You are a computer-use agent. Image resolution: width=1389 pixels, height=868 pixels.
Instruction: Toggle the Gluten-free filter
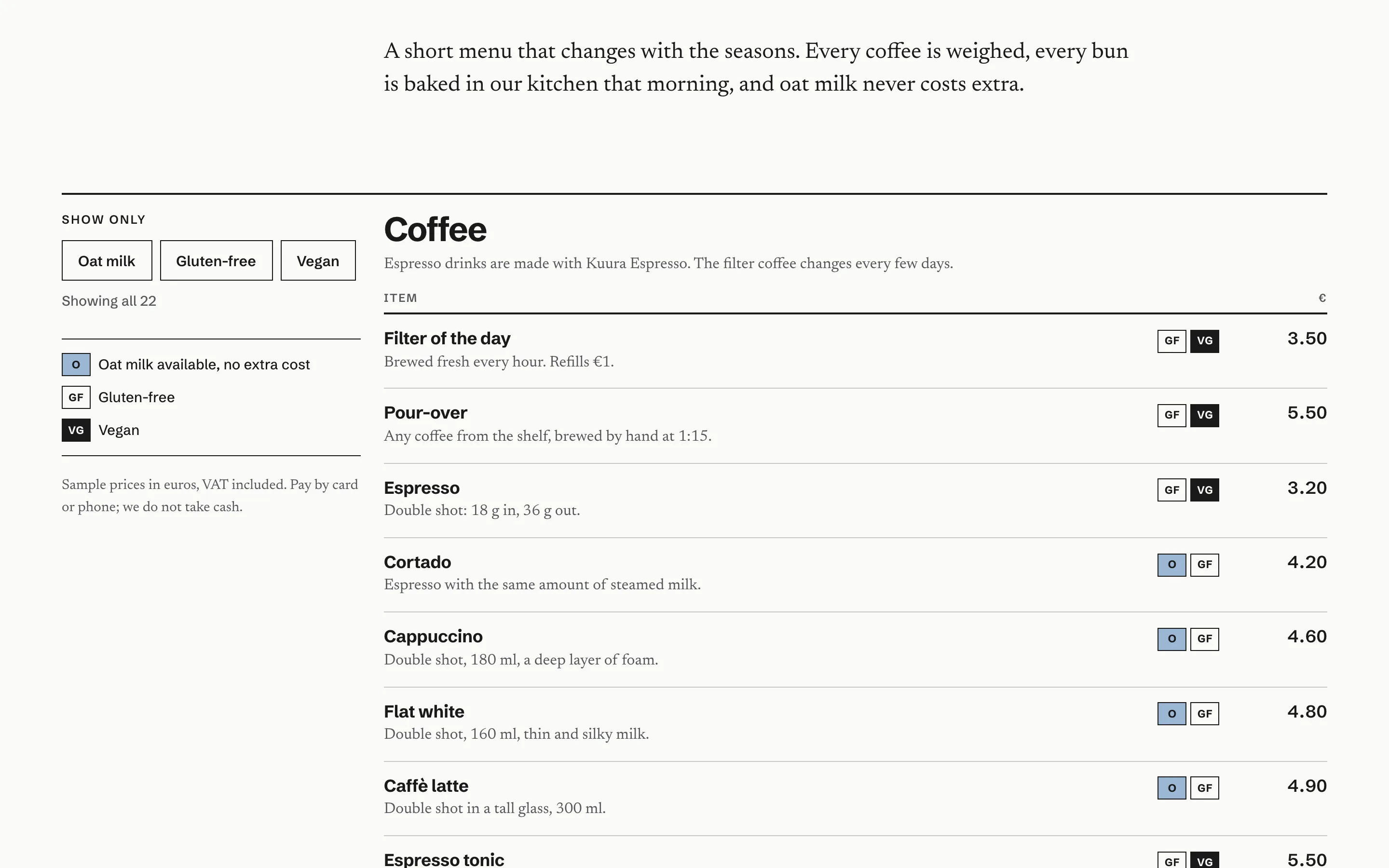pyautogui.click(x=216, y=260)
